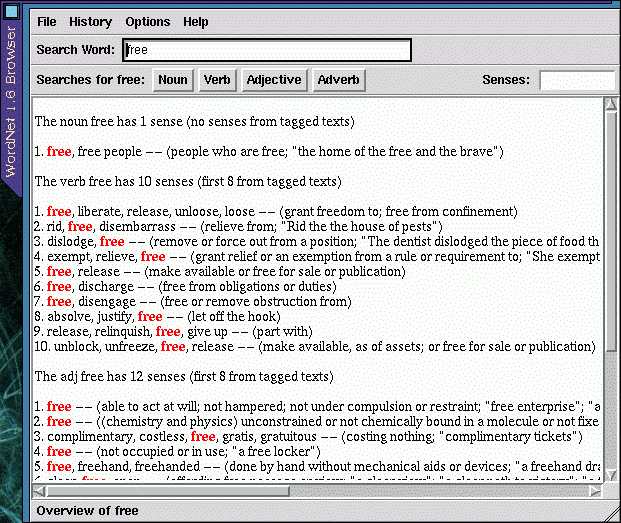Screen dimensions: 621x523
Task: Click the vertical scrollbar up arrow
Action: click(611, 105)
